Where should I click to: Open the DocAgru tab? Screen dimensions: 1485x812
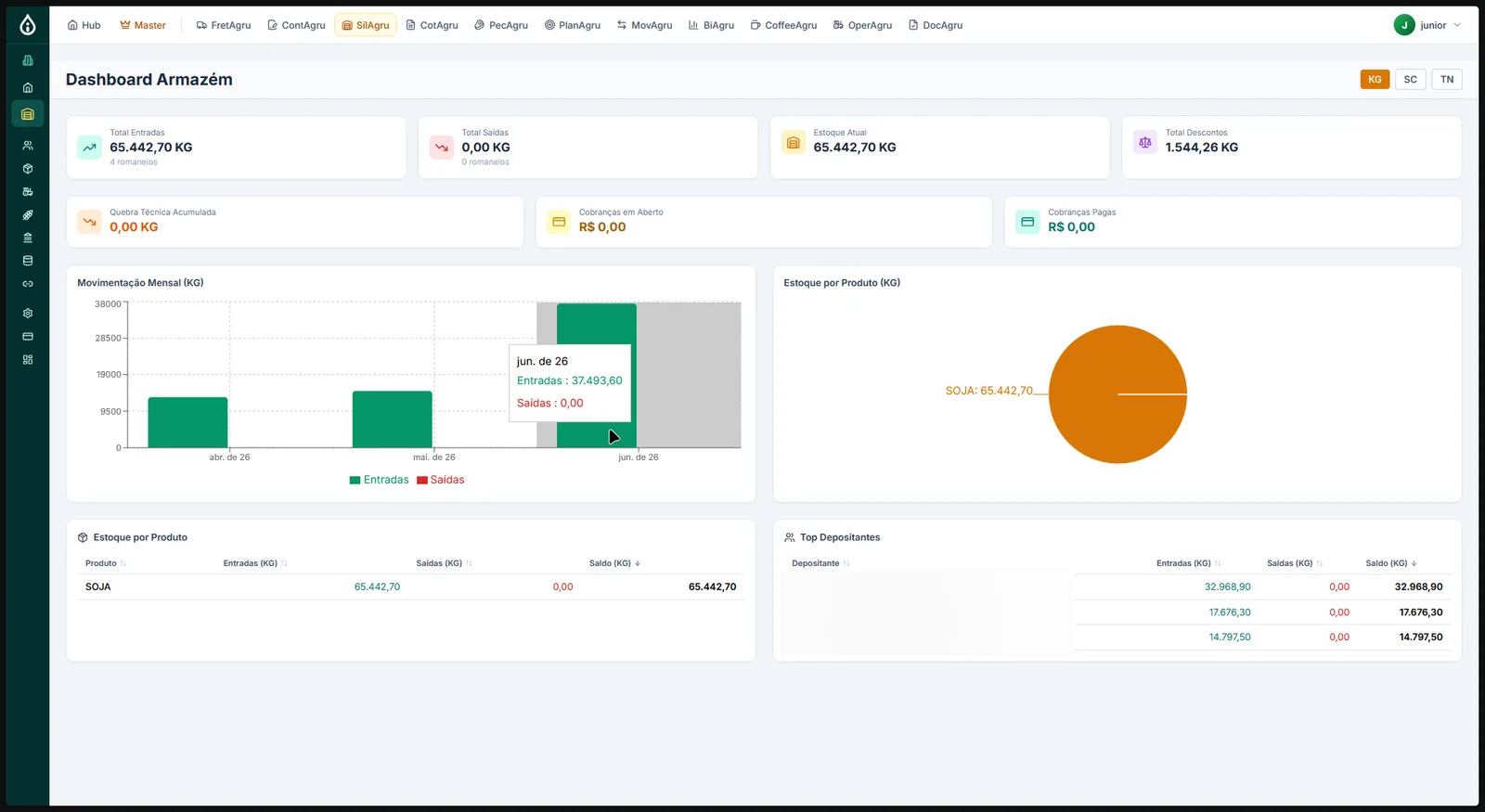(936, 25)
